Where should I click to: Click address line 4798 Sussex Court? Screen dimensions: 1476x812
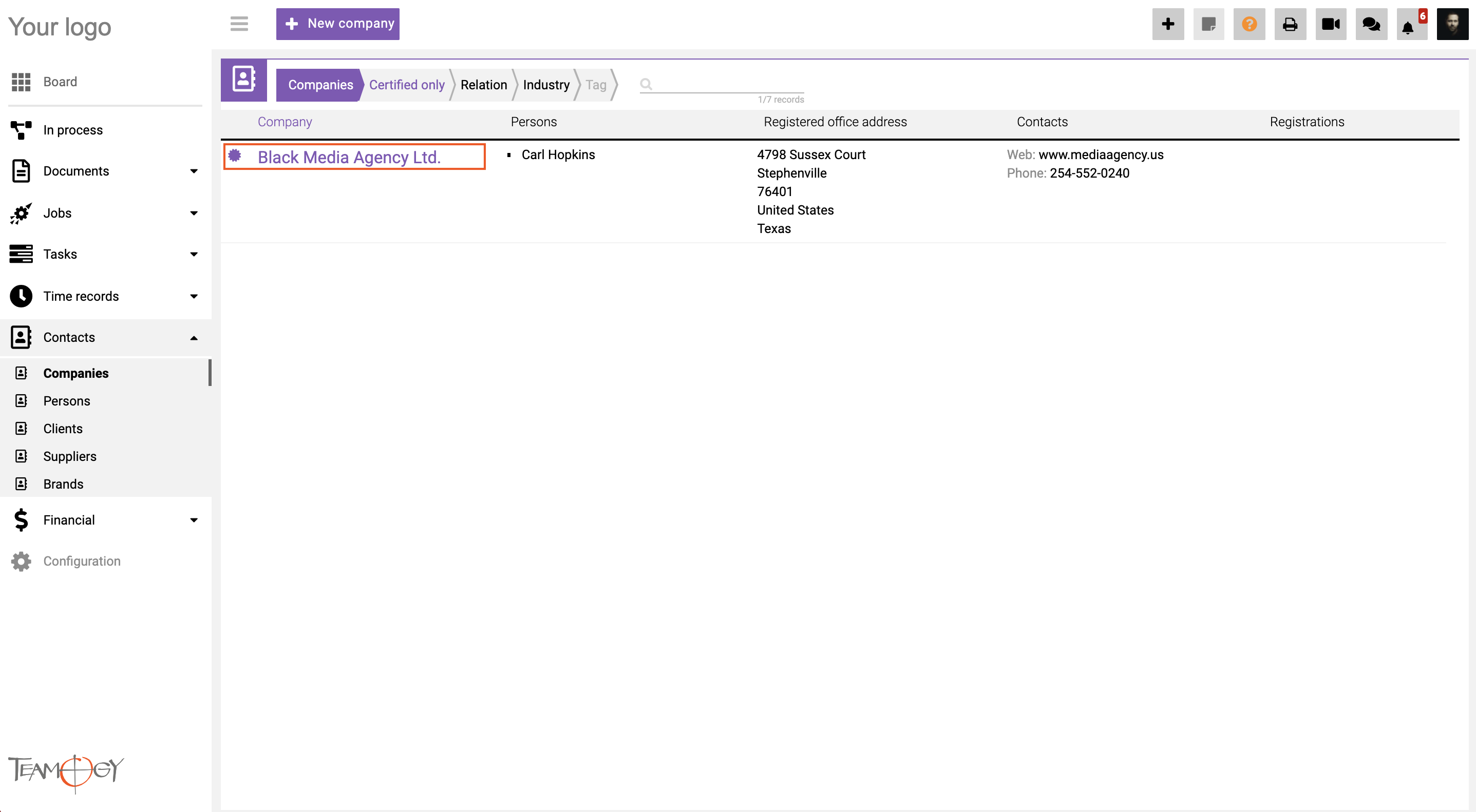click(811, 154)
